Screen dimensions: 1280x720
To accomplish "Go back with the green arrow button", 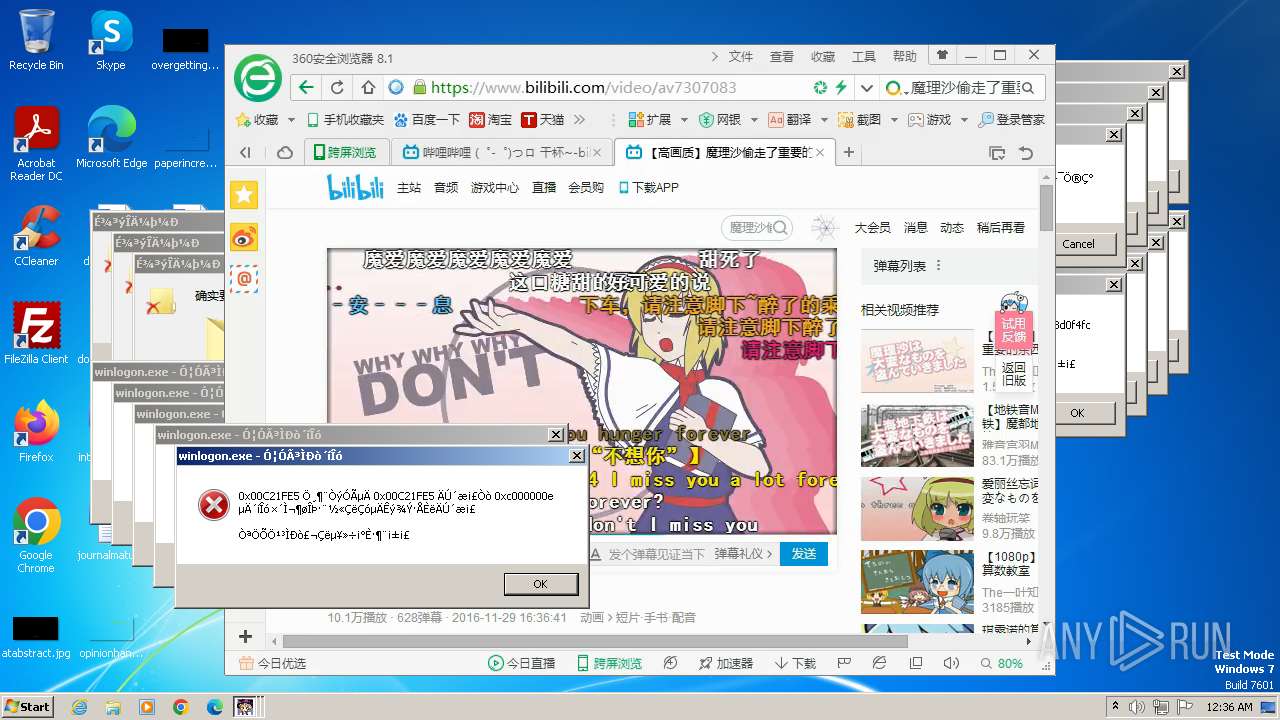I will tap(306, 87).
